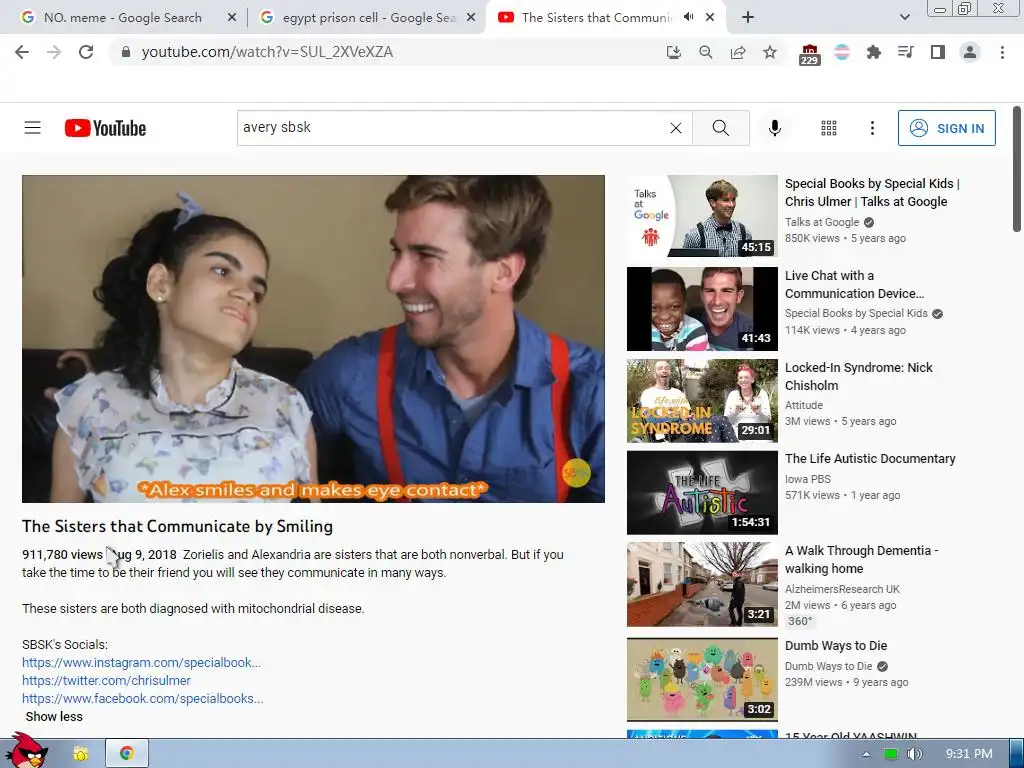This screenshot has height=768, width=1024.
Task: Reload the YouTube page
Action: [x=86, y=52]
